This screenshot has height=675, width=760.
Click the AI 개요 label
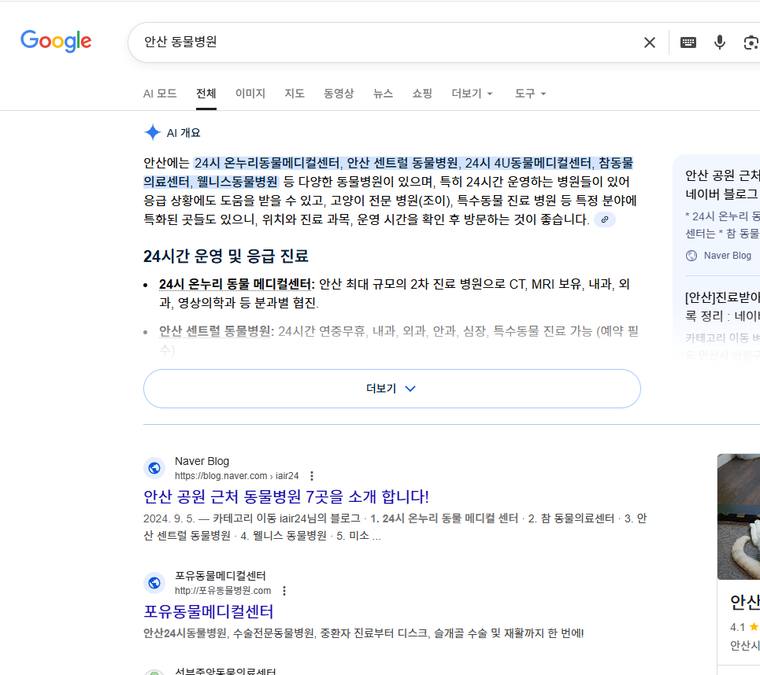pos(183,133)
